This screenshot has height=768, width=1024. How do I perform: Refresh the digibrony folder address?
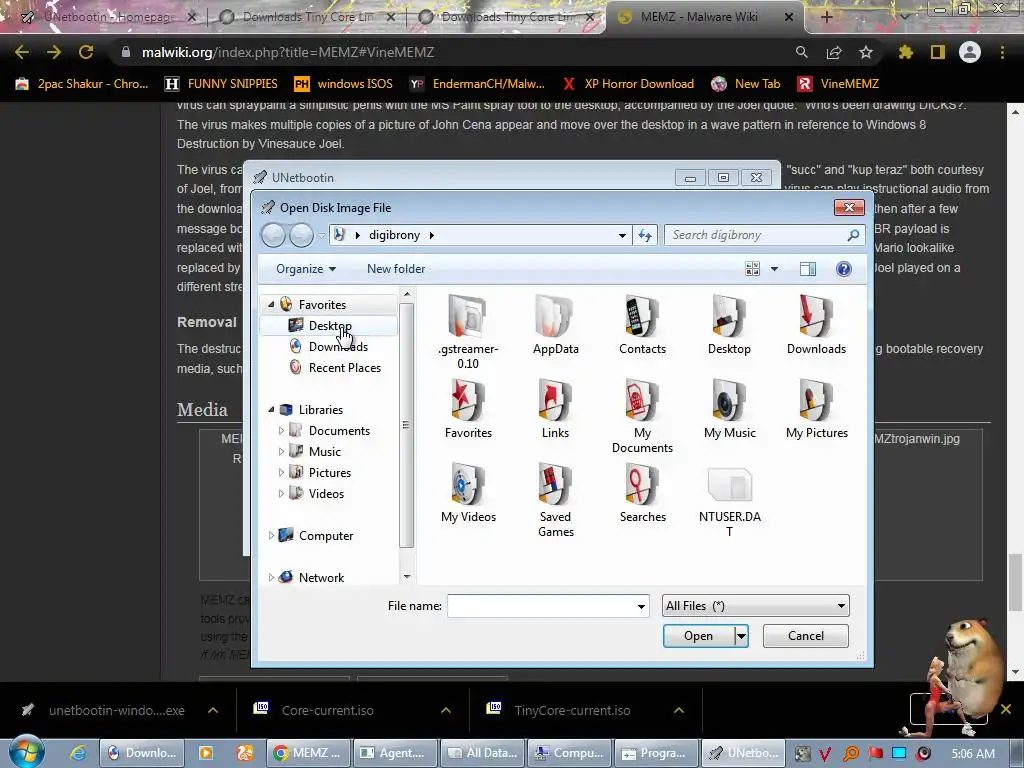click(645, 235)
